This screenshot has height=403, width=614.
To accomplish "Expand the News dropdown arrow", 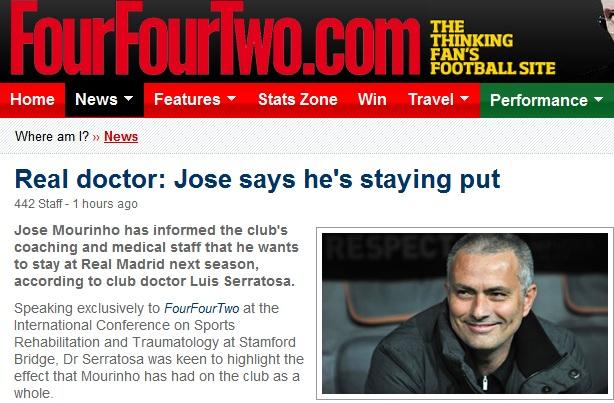I will tap(128, 98).
